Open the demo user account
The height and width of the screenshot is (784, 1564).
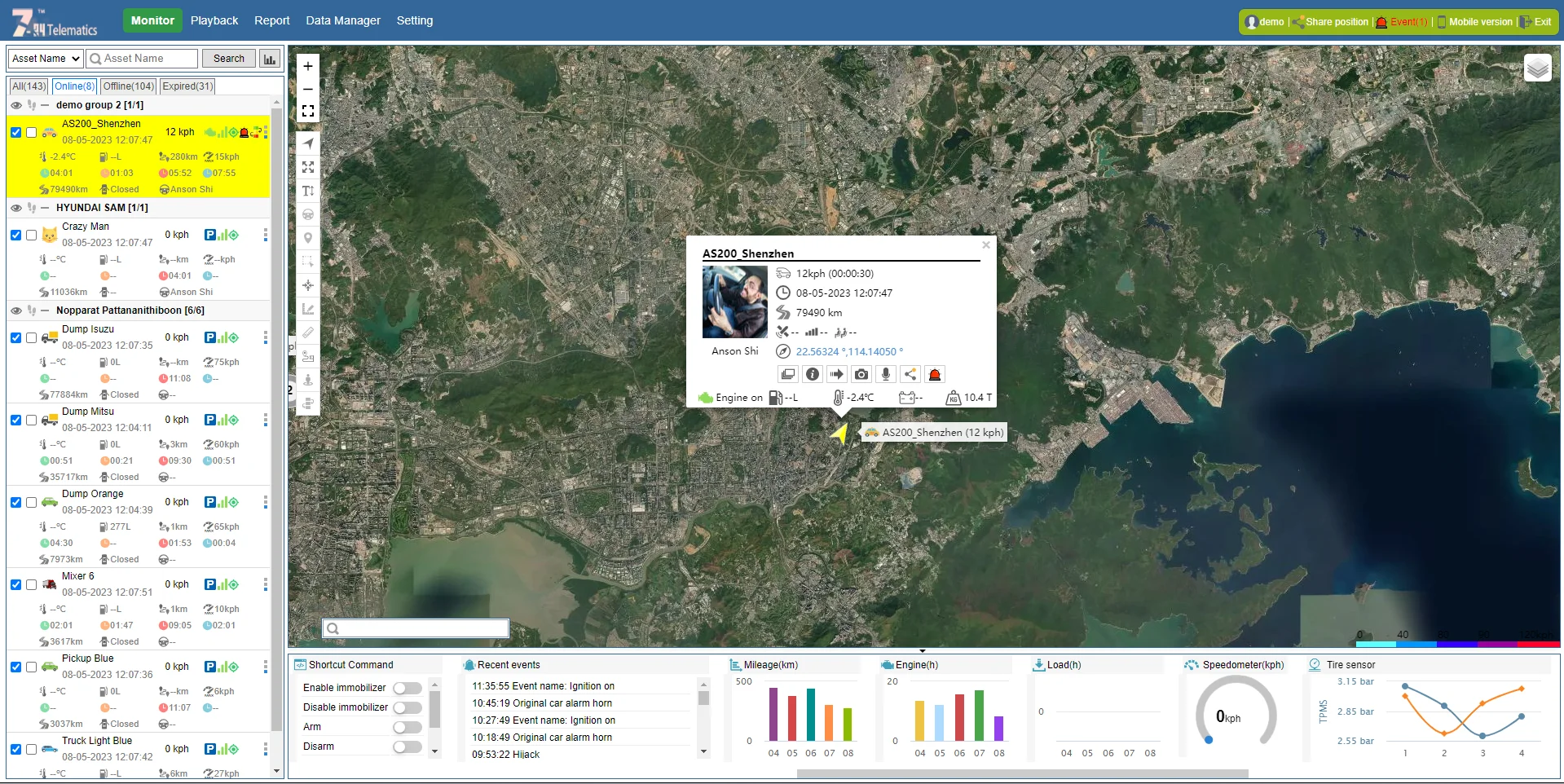[1265, 22]
